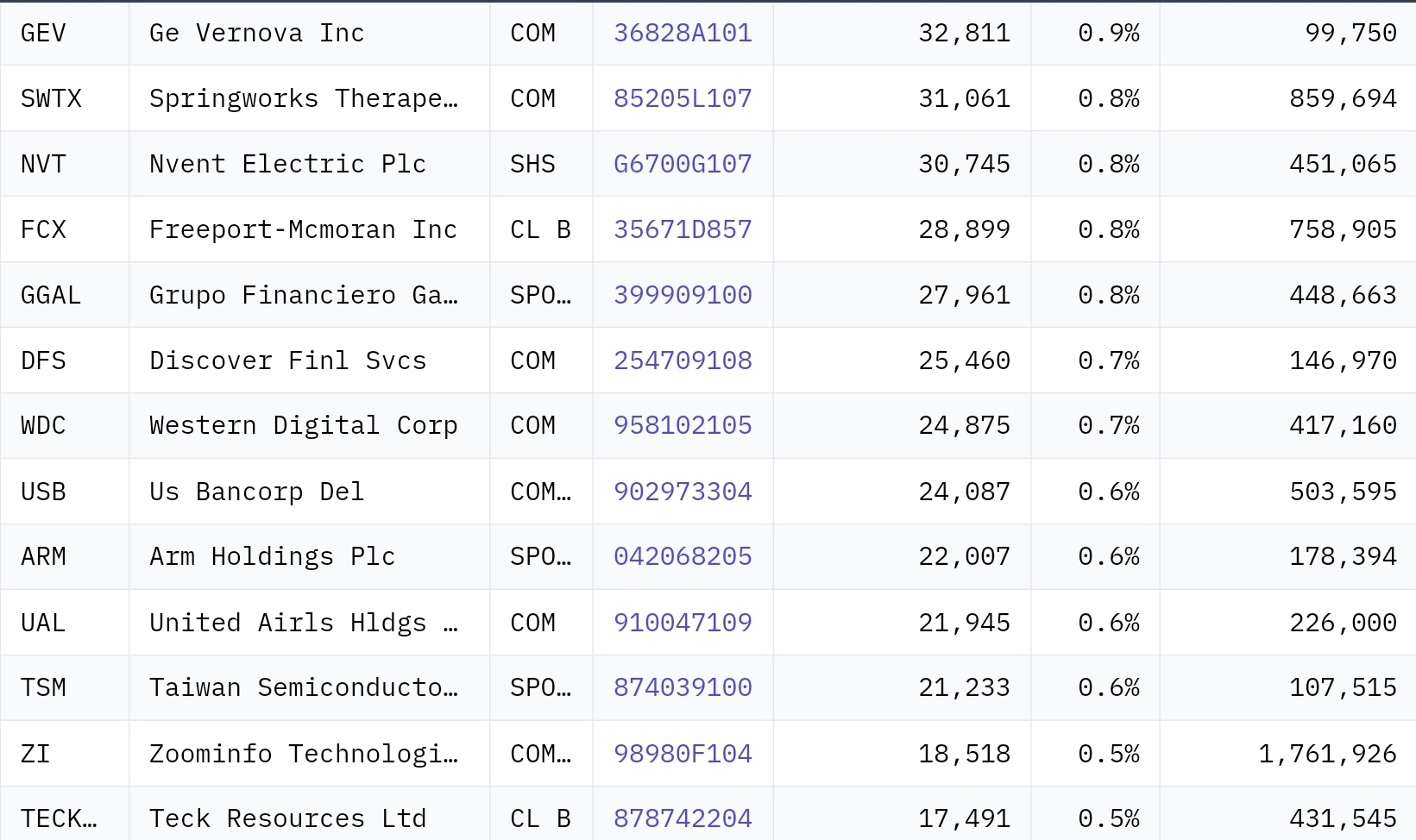Select the DFS ticker cell
Image resolution: width=1416 pixels, height=840 pixels.
point(65,360)
